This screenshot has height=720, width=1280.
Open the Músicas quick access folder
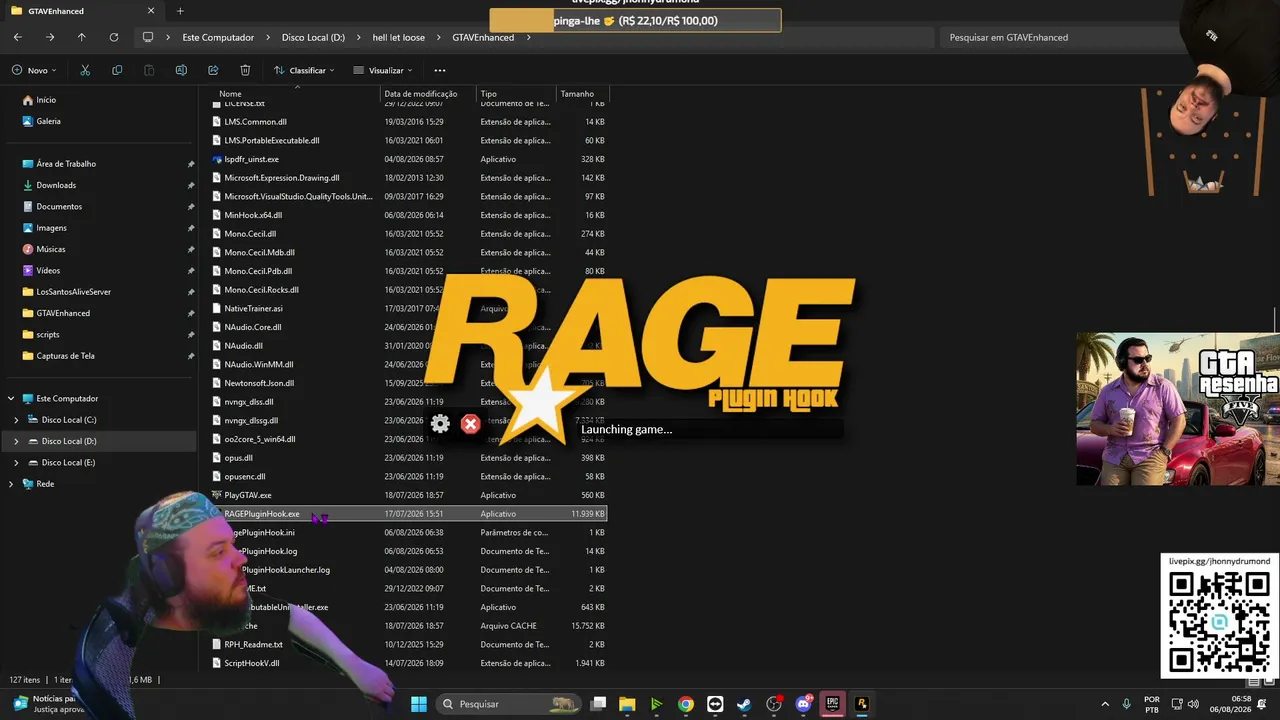tap(51, 249)
